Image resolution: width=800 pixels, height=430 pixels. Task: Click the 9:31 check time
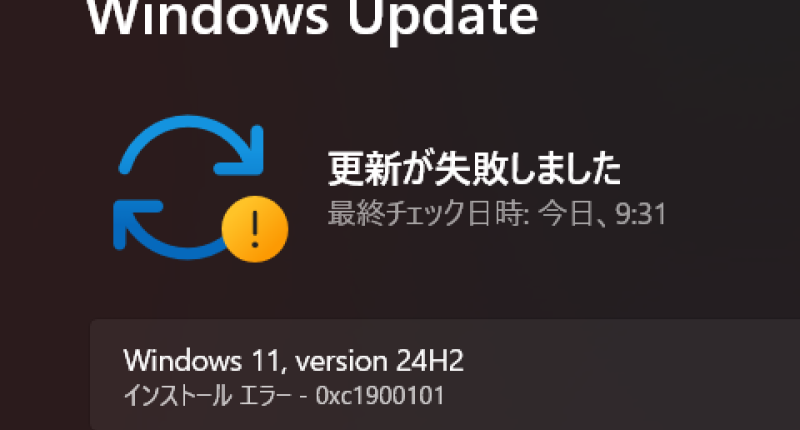point(641,214)
